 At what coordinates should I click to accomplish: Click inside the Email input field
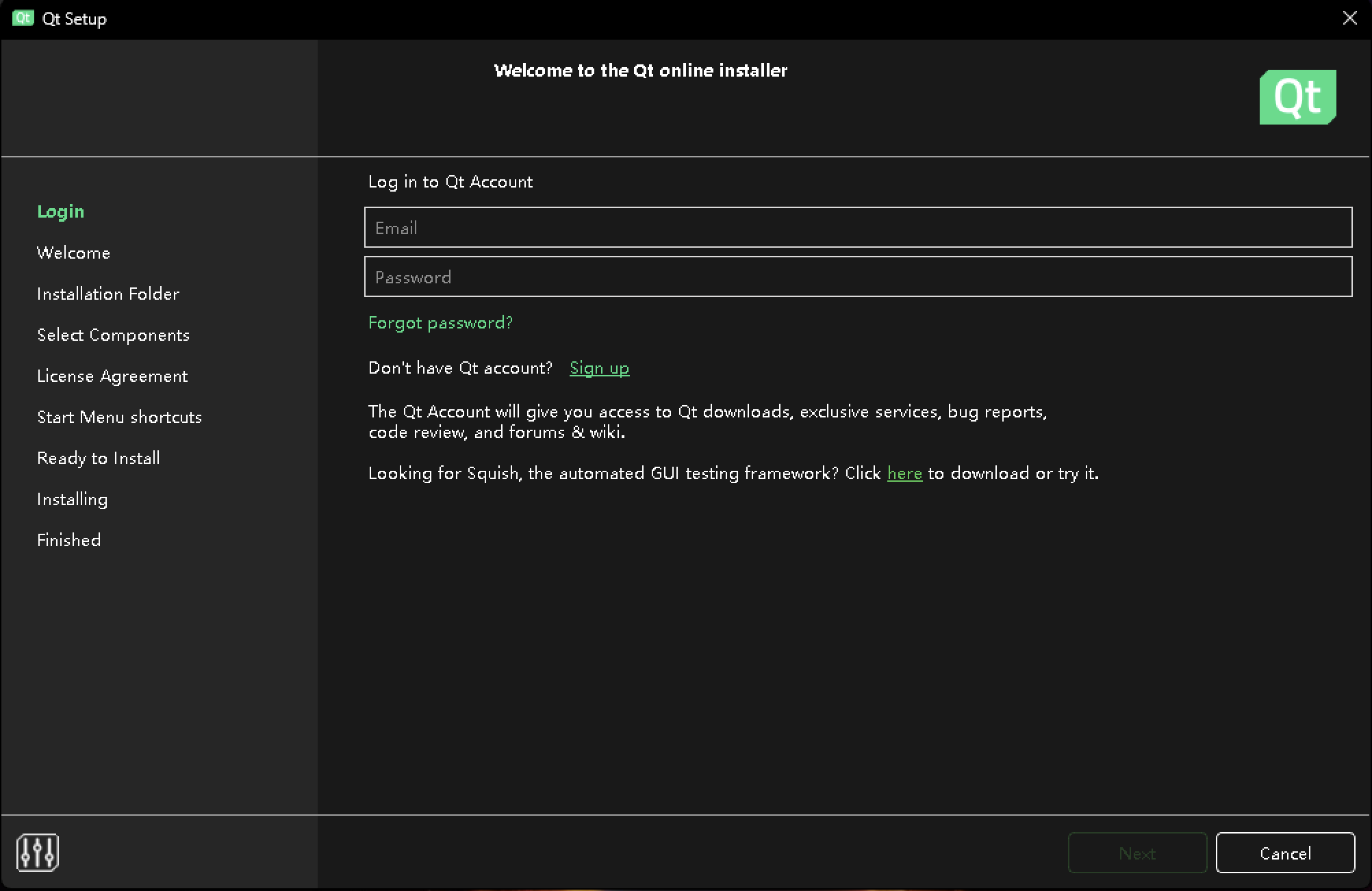859,227
